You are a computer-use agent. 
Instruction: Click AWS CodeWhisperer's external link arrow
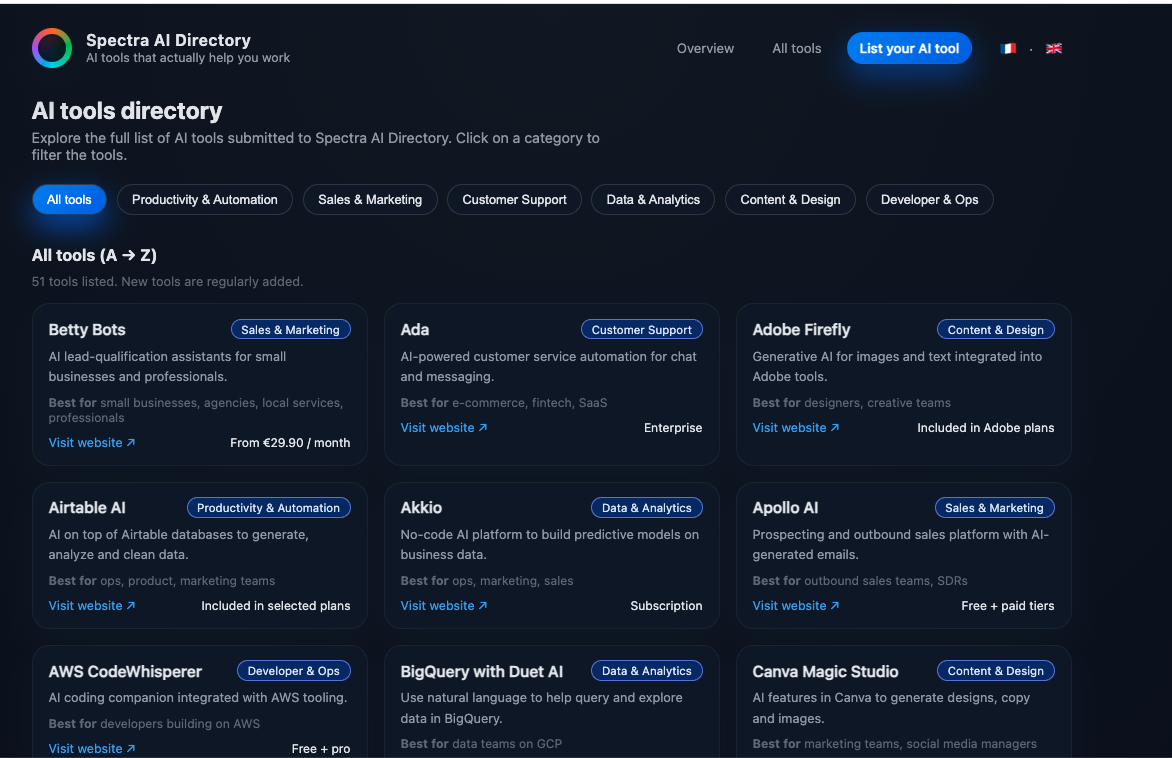131,748
